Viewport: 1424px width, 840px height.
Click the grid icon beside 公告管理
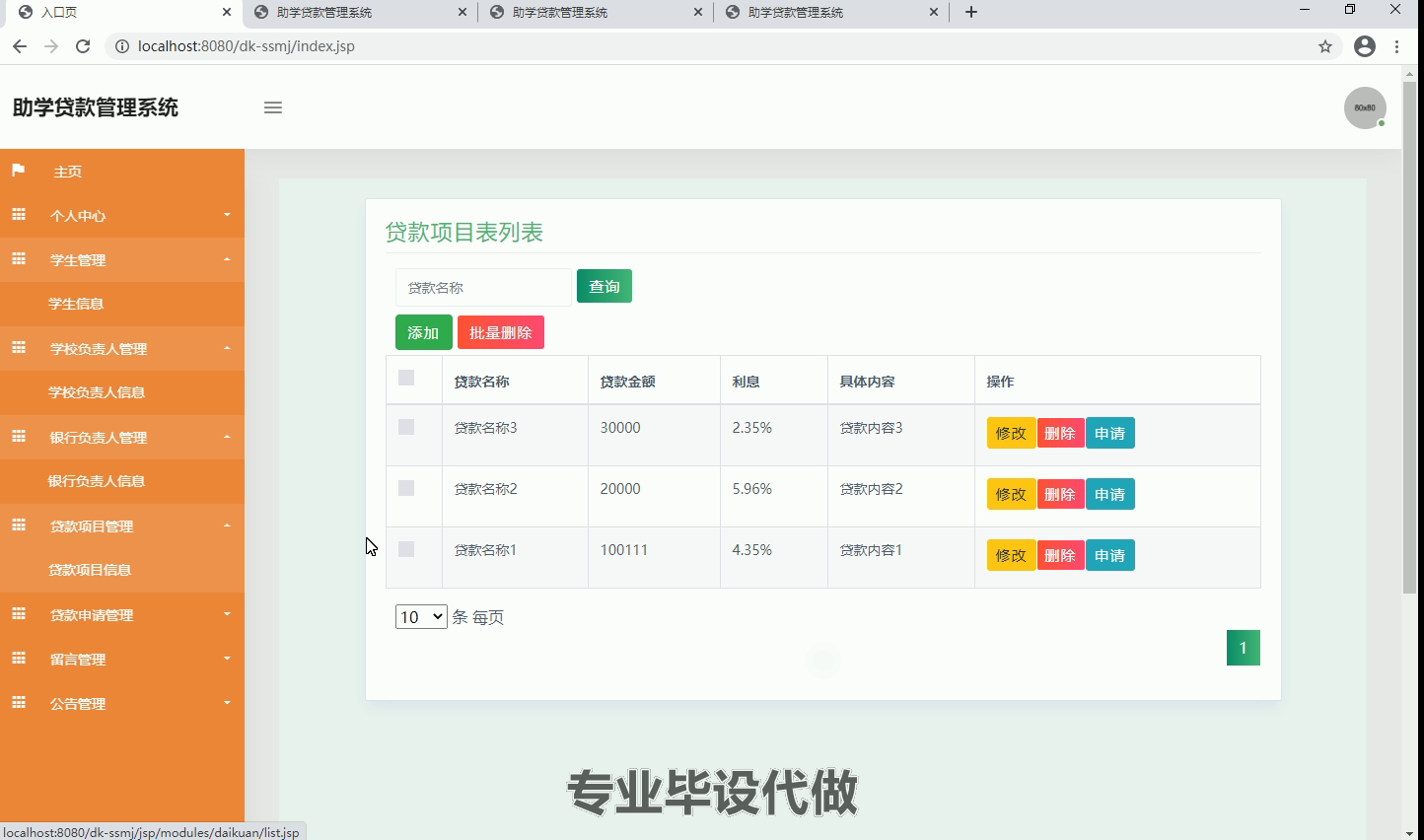18,703
